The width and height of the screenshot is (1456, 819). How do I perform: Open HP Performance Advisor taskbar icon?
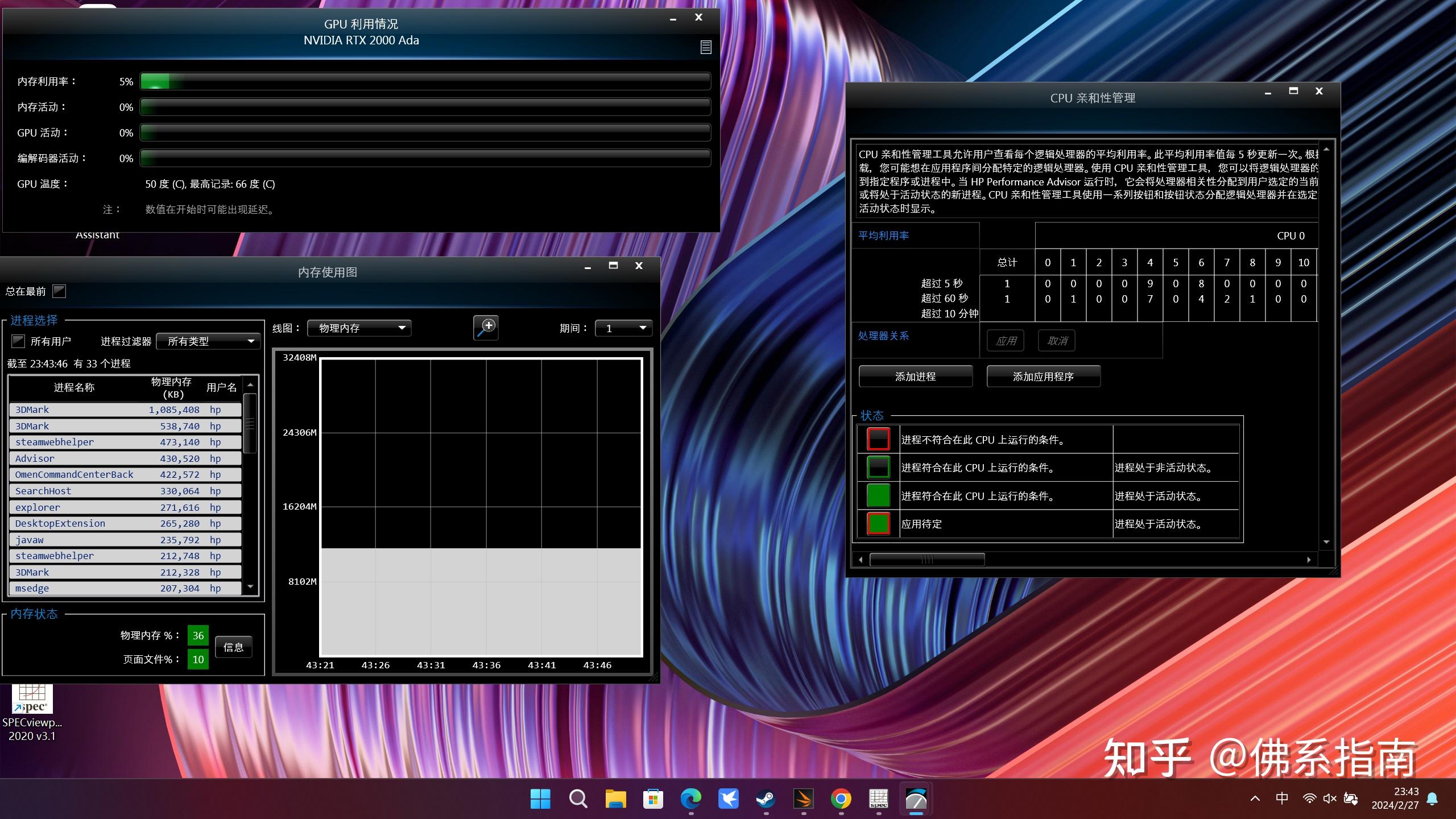[916, 799]
